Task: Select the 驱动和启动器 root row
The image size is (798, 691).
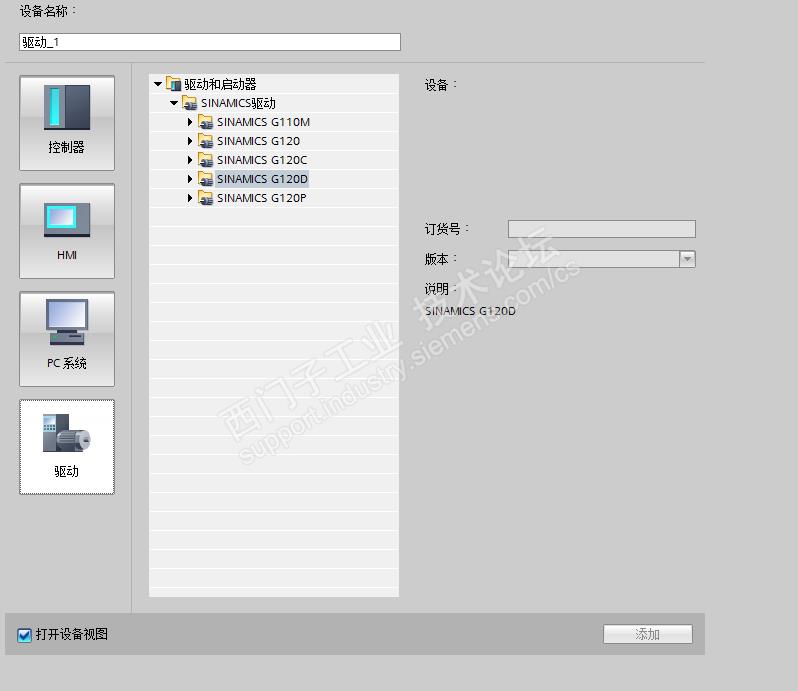Action: (x=274, y=84)
